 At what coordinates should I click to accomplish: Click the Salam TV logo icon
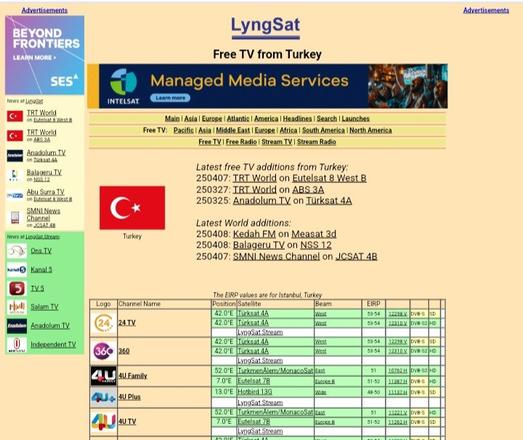coord(17,307)
